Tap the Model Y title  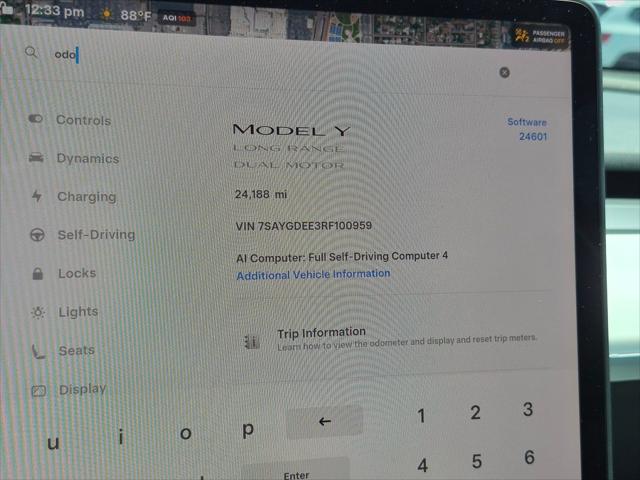291,130
